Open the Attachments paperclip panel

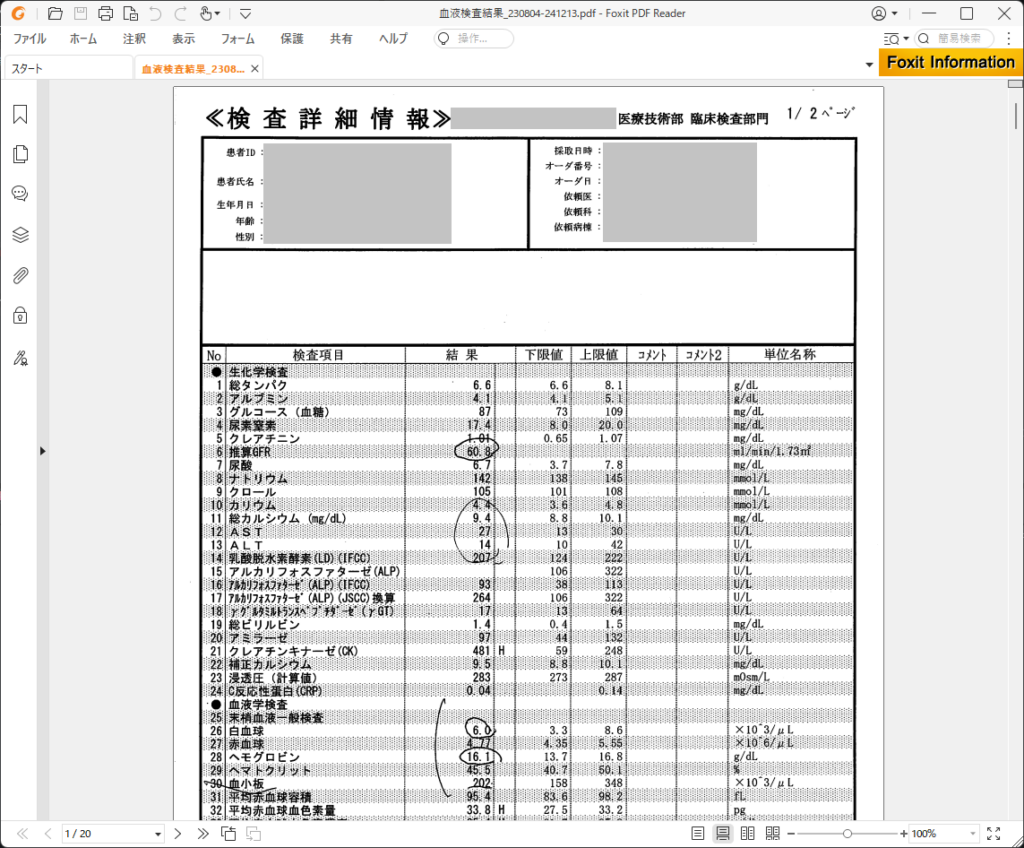pos(20,276)
